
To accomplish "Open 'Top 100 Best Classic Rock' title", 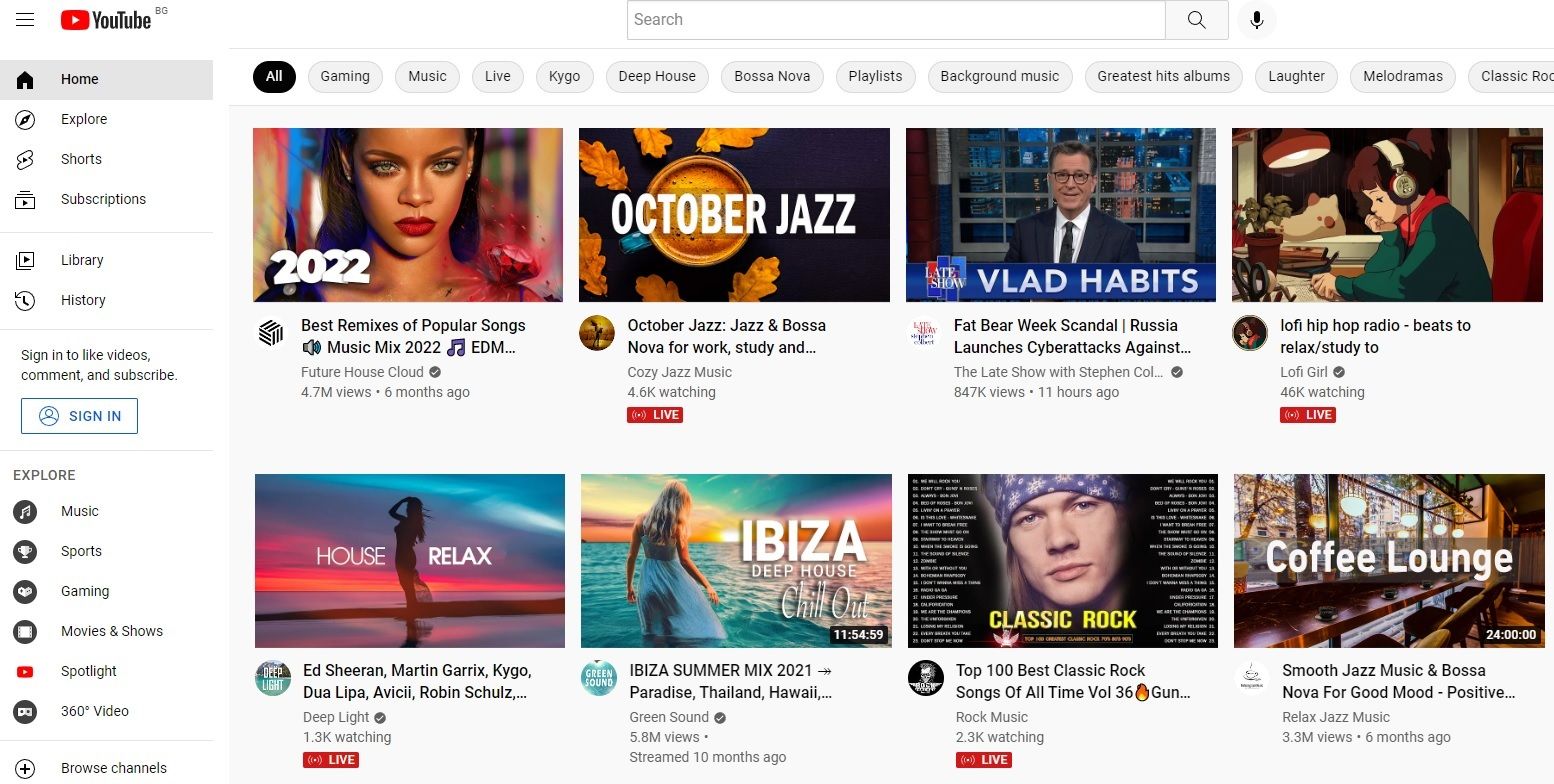I will 1074,682.
